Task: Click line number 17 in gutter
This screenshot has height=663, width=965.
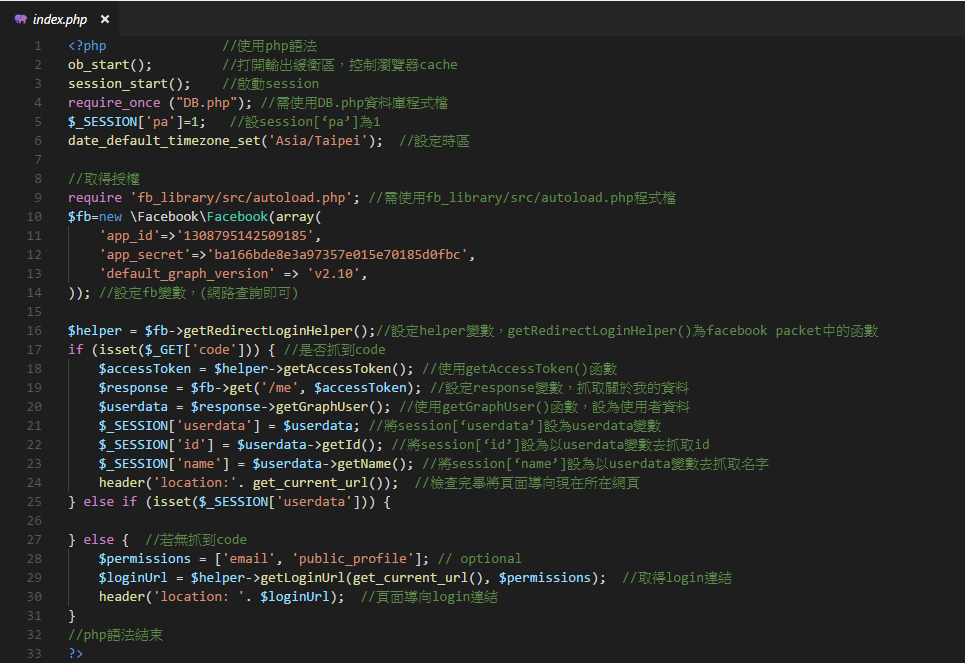Action: coord(34,350)
